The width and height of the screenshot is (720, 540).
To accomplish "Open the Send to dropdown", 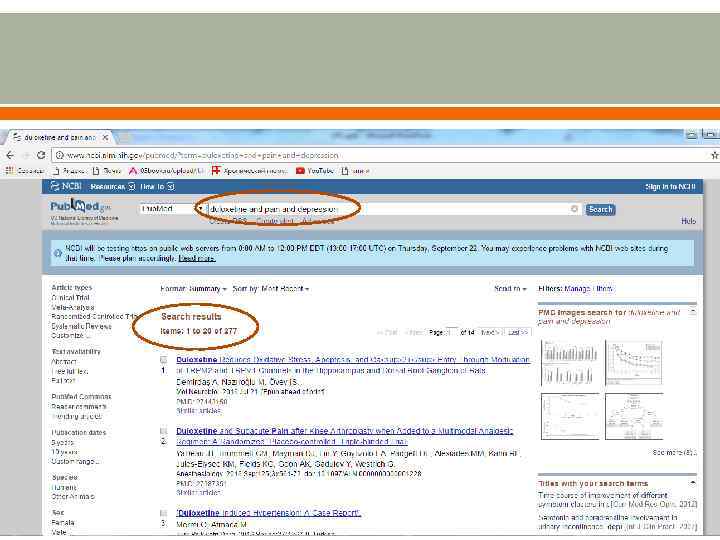I will [510, 289].
